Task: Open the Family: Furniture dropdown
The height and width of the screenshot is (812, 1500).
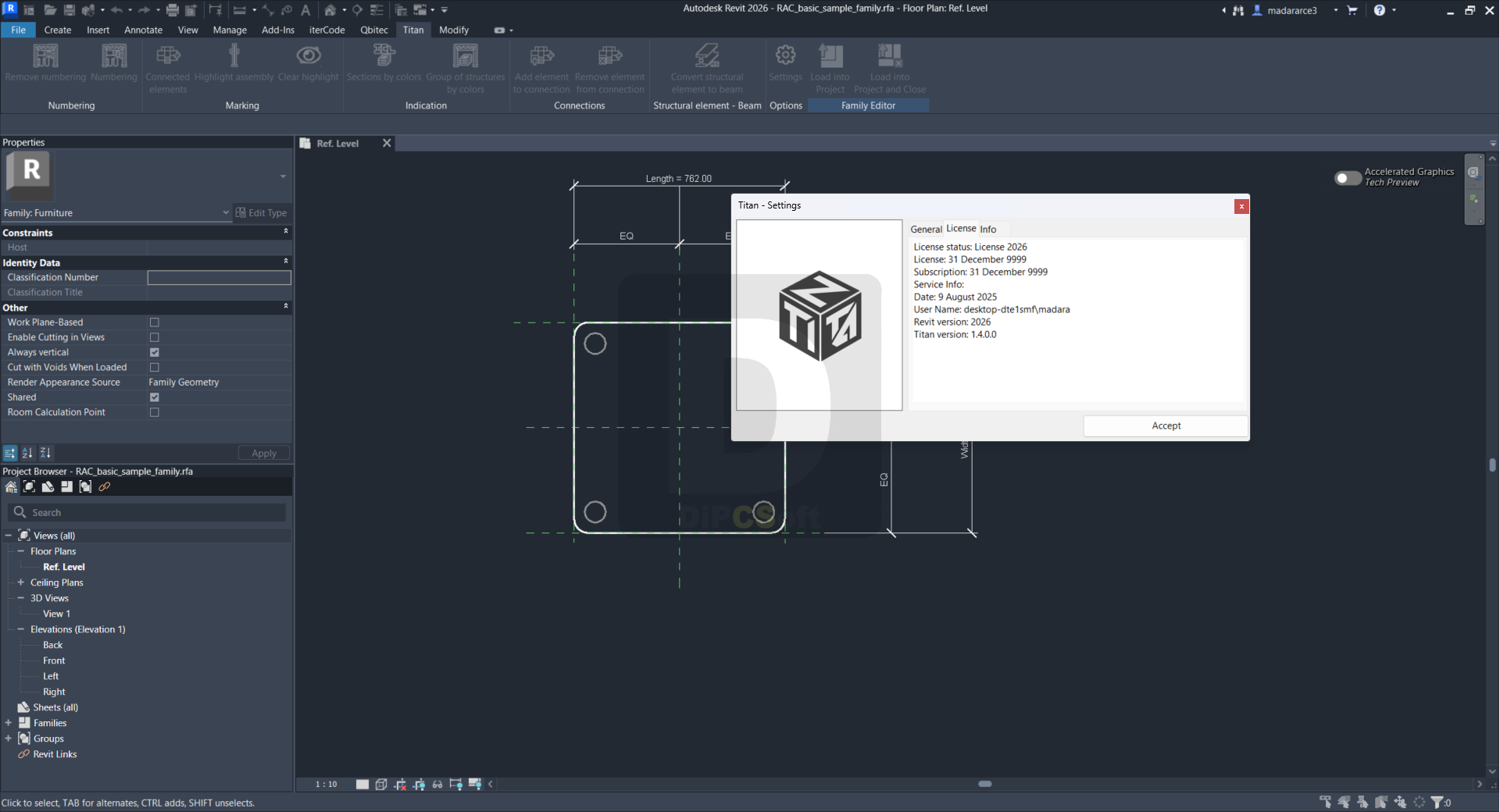Action: coord(116,212)
